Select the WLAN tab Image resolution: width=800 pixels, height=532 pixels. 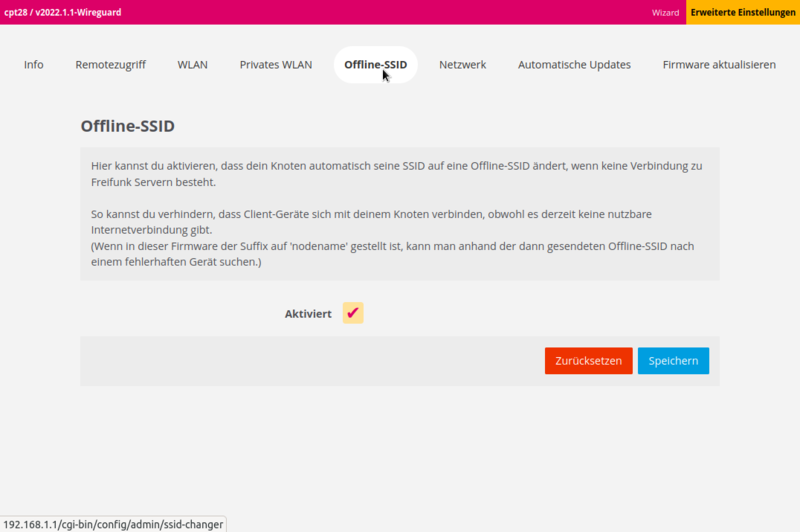click(x=193, y=64)
